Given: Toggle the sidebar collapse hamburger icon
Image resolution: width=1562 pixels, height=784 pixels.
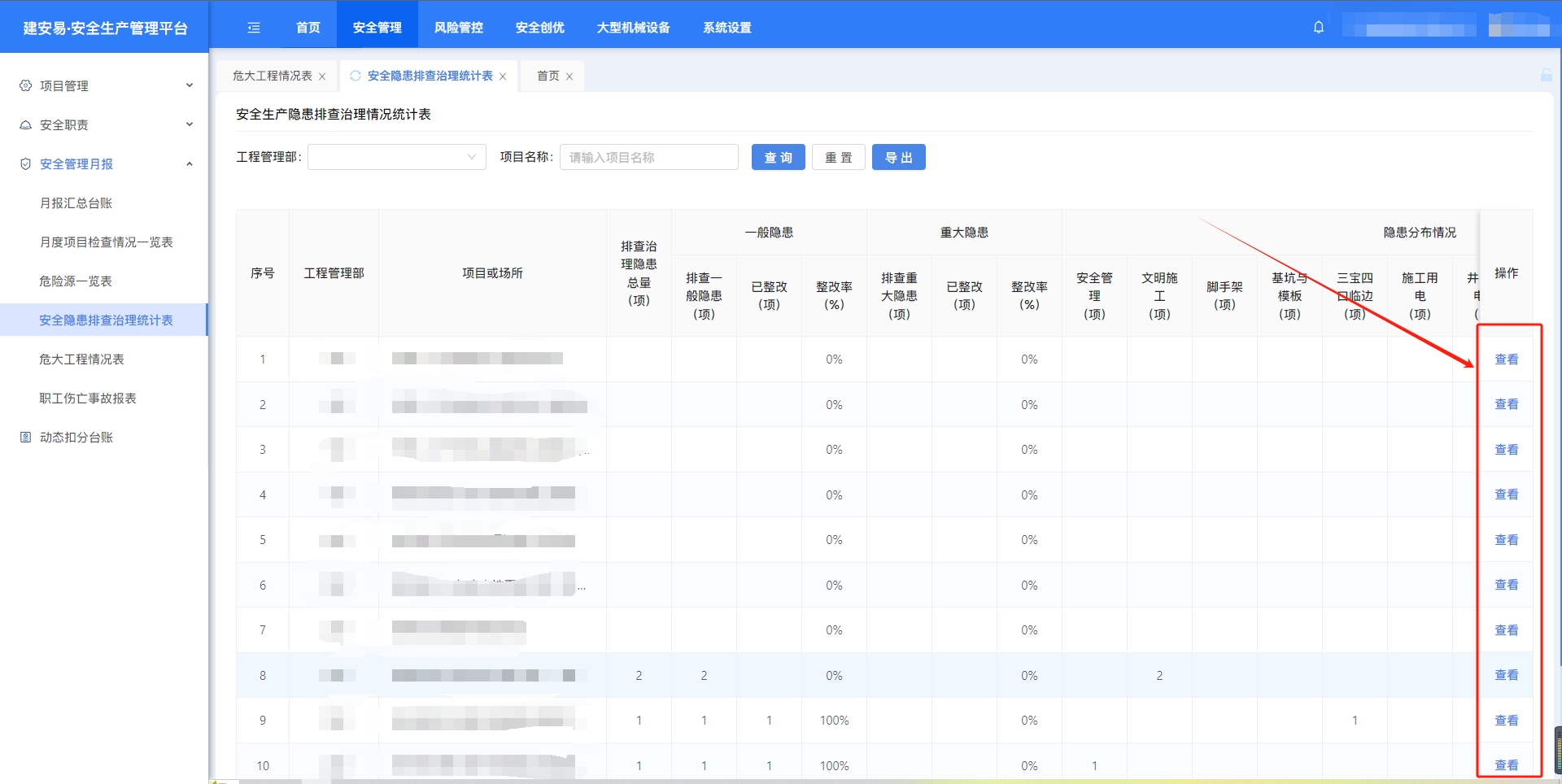Looking at the screenshot, I should coord(254,28).
